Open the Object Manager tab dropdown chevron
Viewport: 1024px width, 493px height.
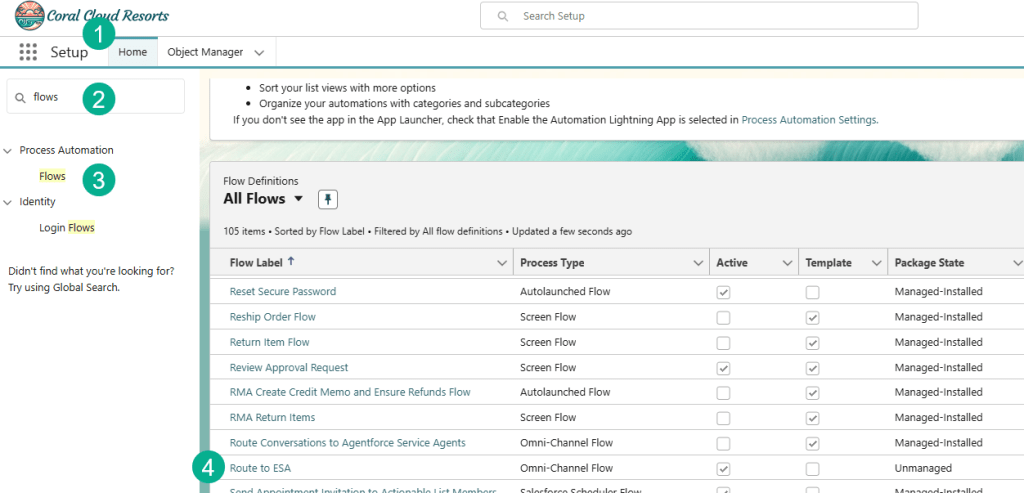[x=259, y=52]
